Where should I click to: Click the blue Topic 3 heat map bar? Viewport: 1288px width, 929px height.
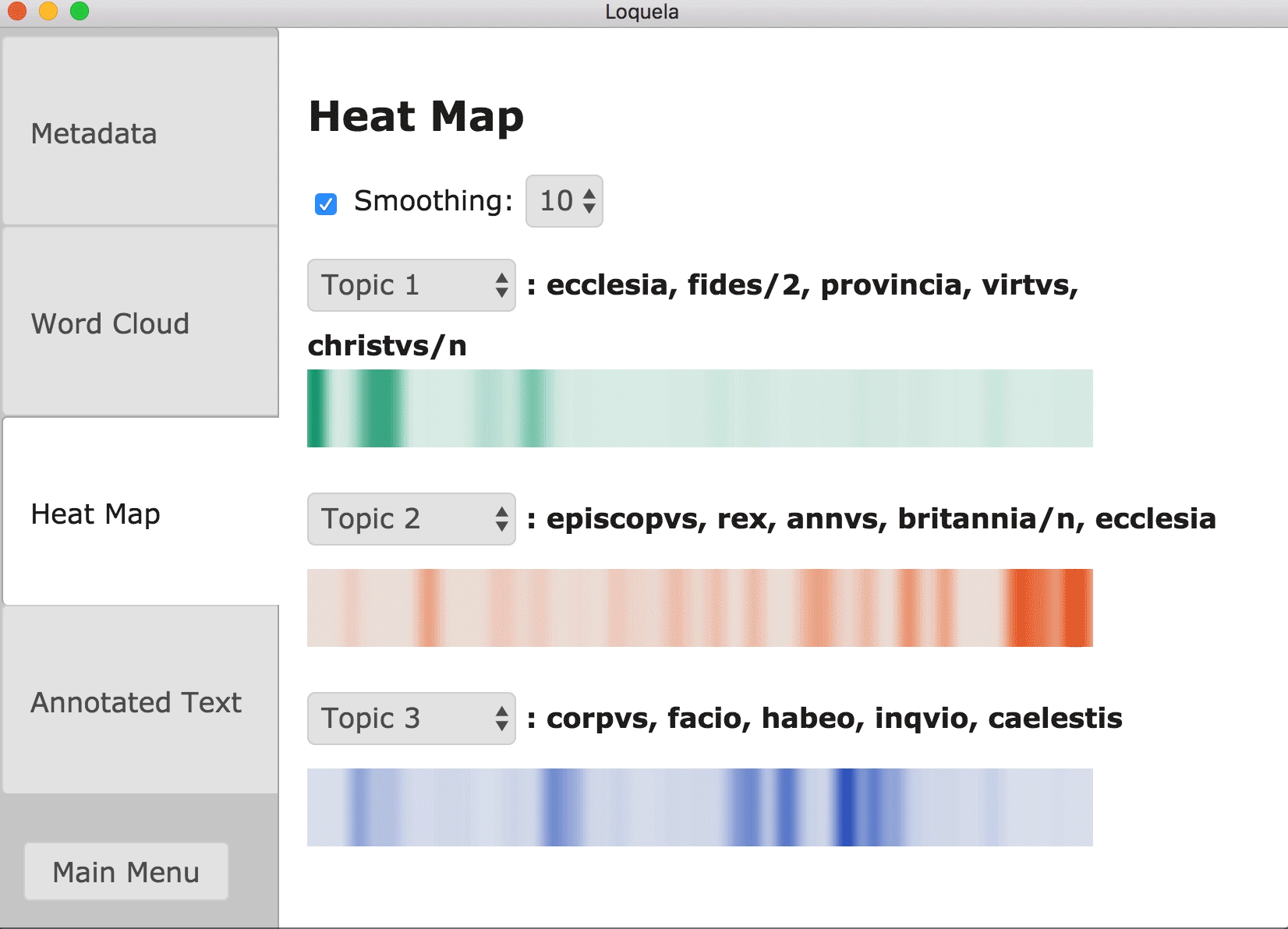click(x=699, y=807)
